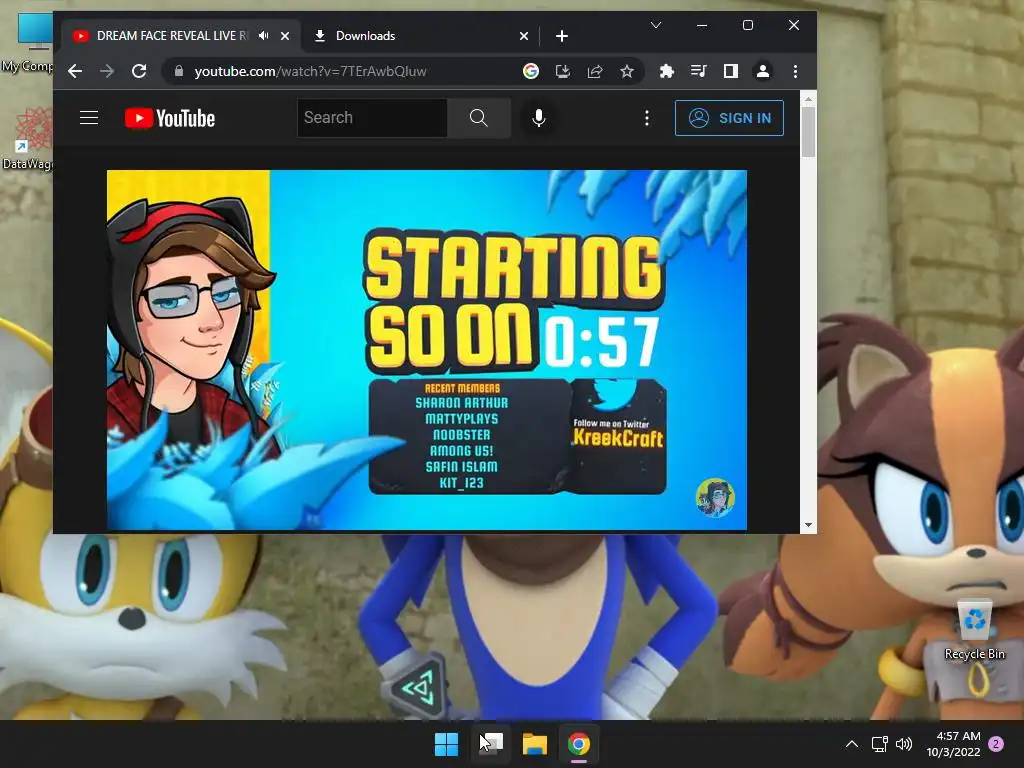The height and width of the screenshot is (768, 1024).
Task: Click the address bar URL text
Action: pyautogui.click(x=310, y=71)
